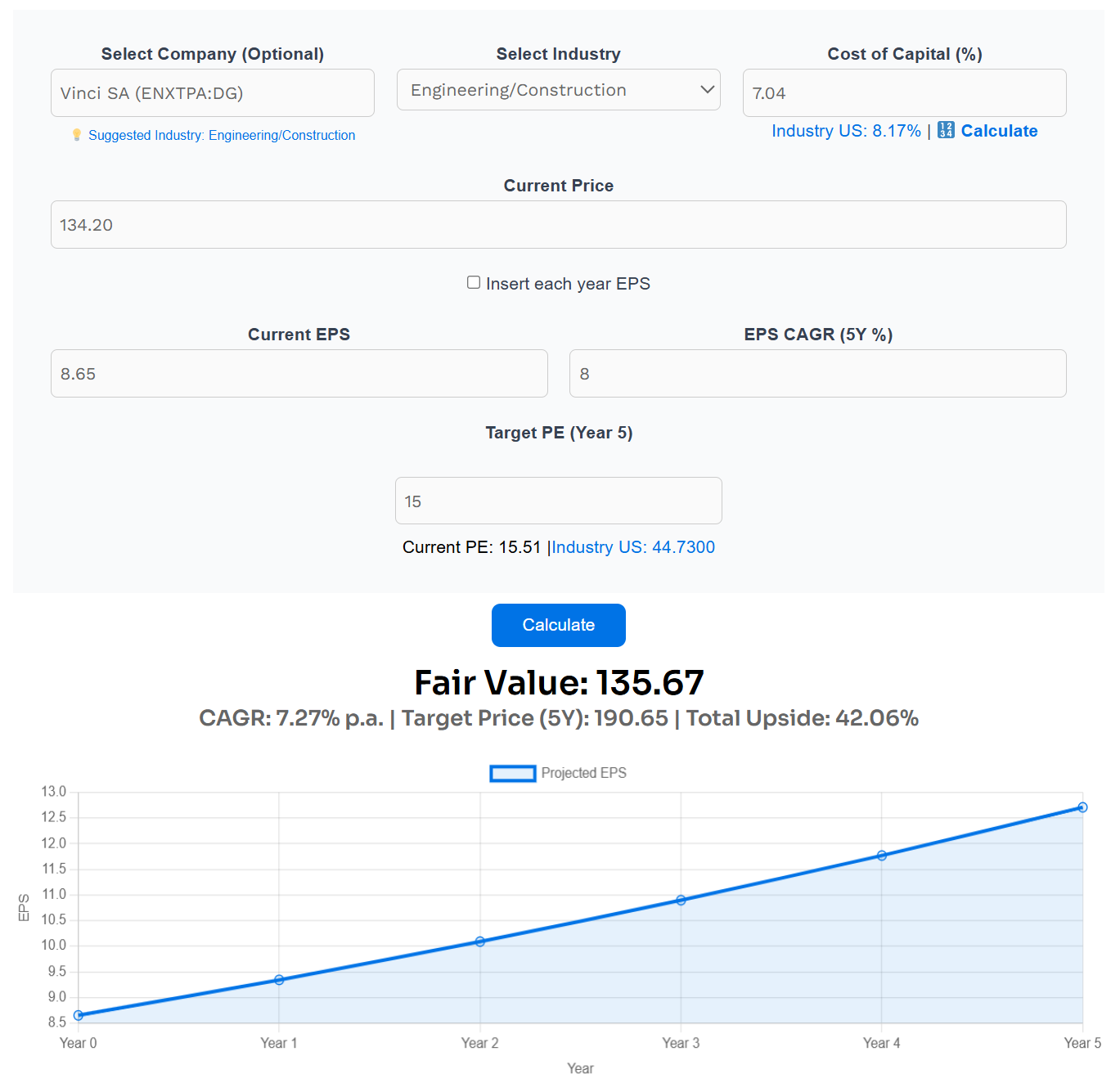
Task: Select the Year 2 data point on chart
Action: (x=480, y=941)
